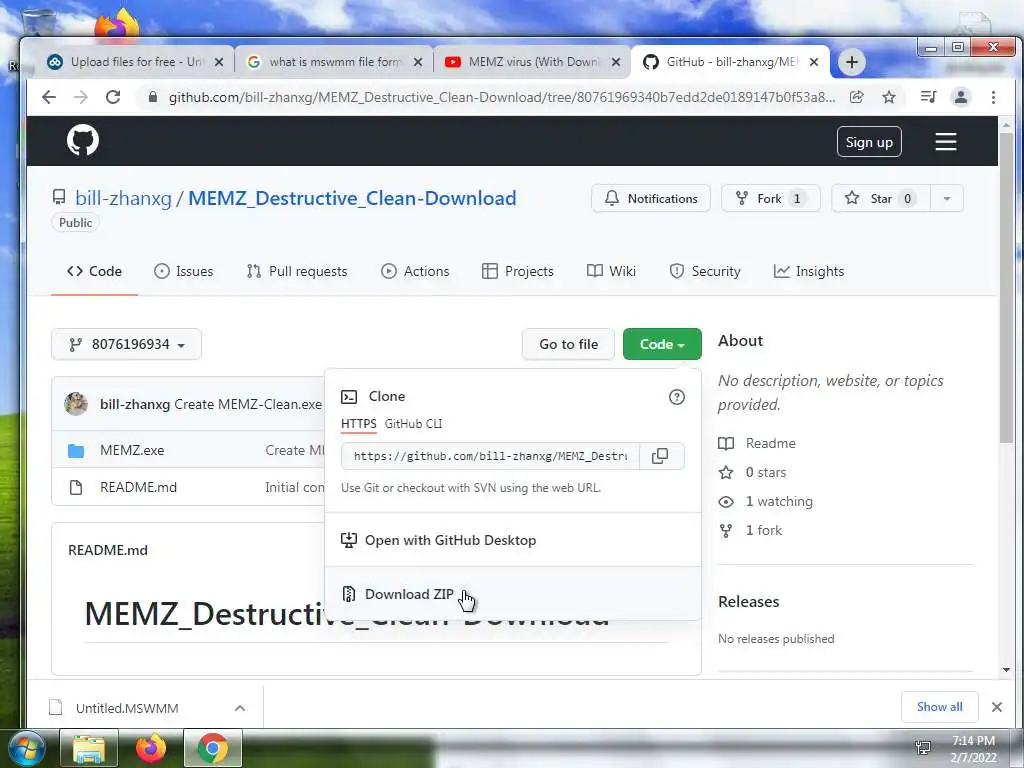1024x768 pixels.
Task: Click the network tray icon
Action: (x=923, y=748)
